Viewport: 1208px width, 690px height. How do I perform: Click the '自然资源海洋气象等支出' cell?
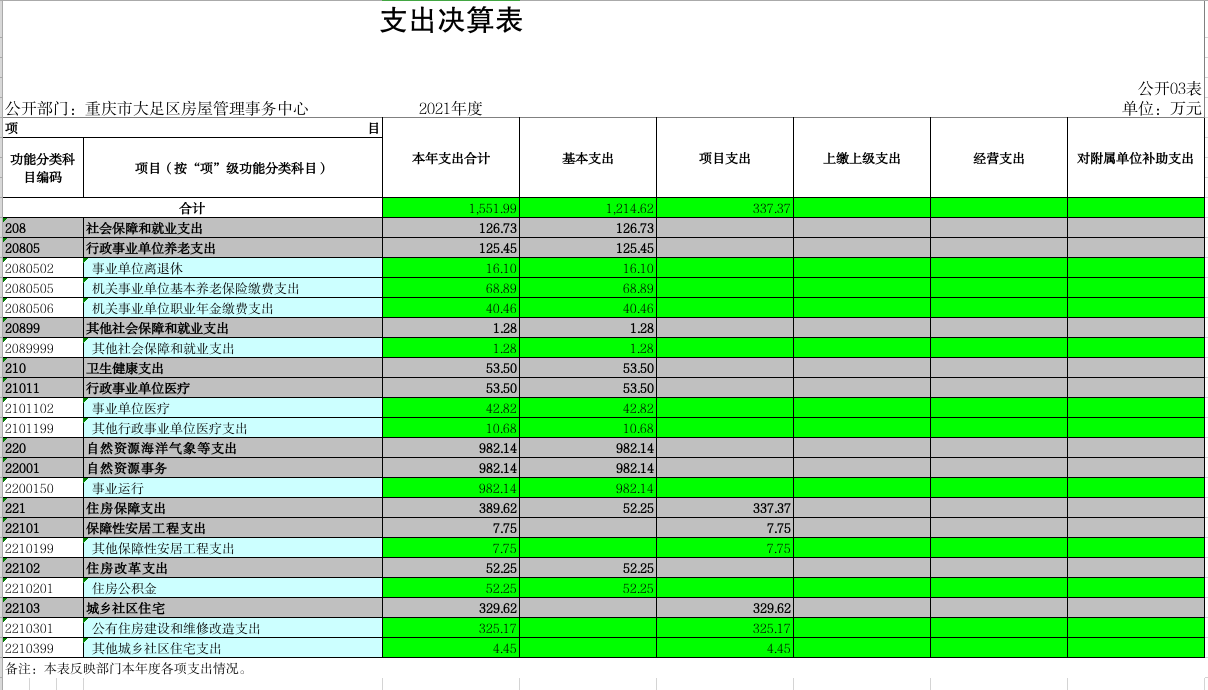pos(233,448)
